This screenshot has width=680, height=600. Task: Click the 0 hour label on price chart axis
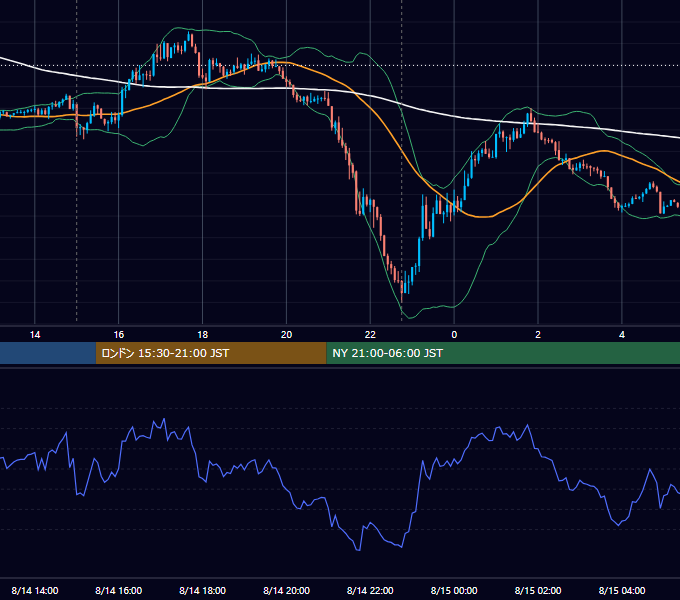454,335
